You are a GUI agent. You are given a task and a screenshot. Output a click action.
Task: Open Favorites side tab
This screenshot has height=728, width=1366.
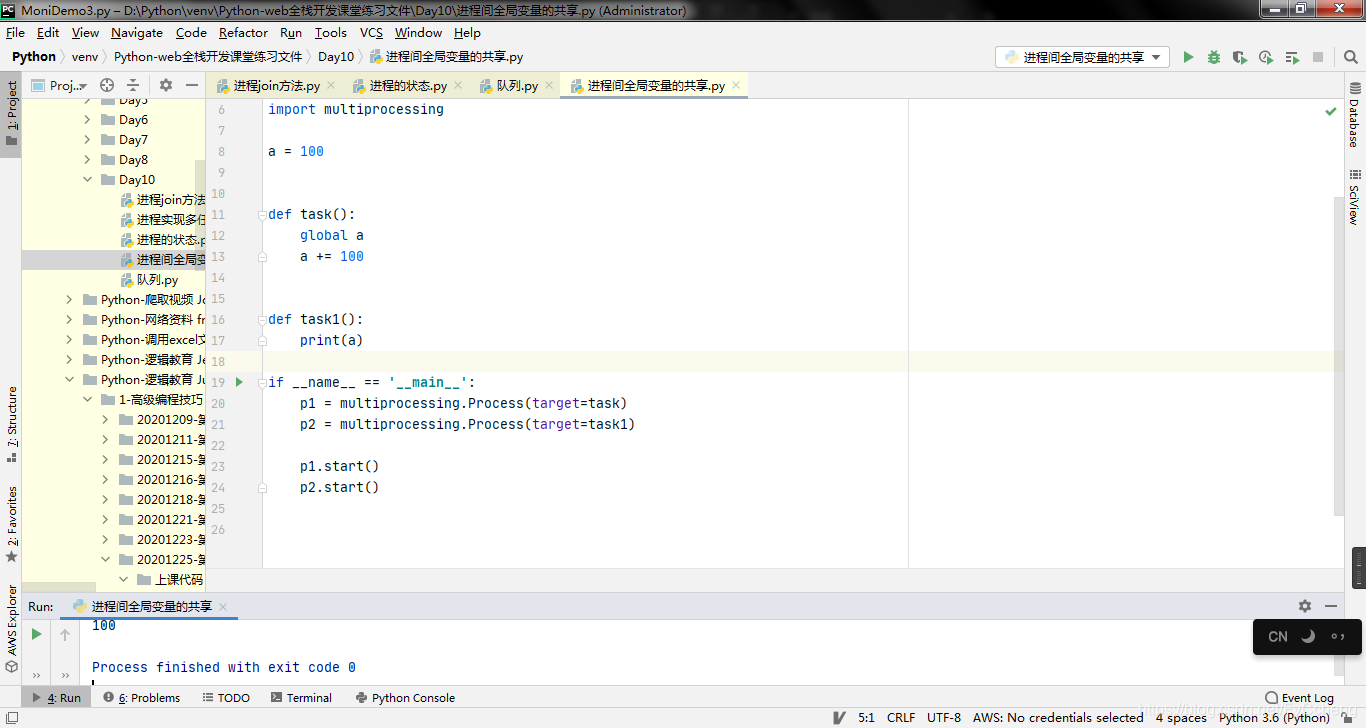coord(12,524)
